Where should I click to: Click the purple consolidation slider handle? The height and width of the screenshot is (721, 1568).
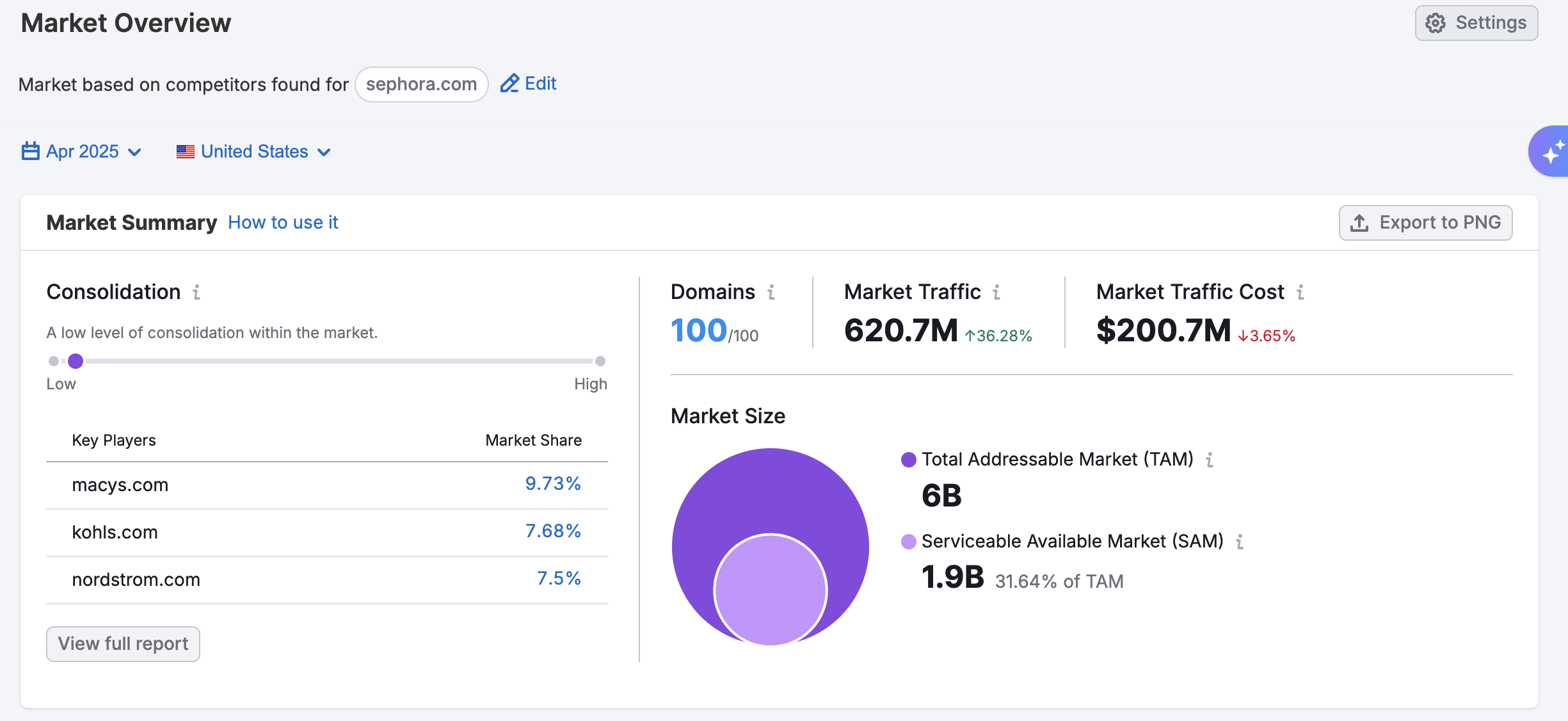(76, 361)
